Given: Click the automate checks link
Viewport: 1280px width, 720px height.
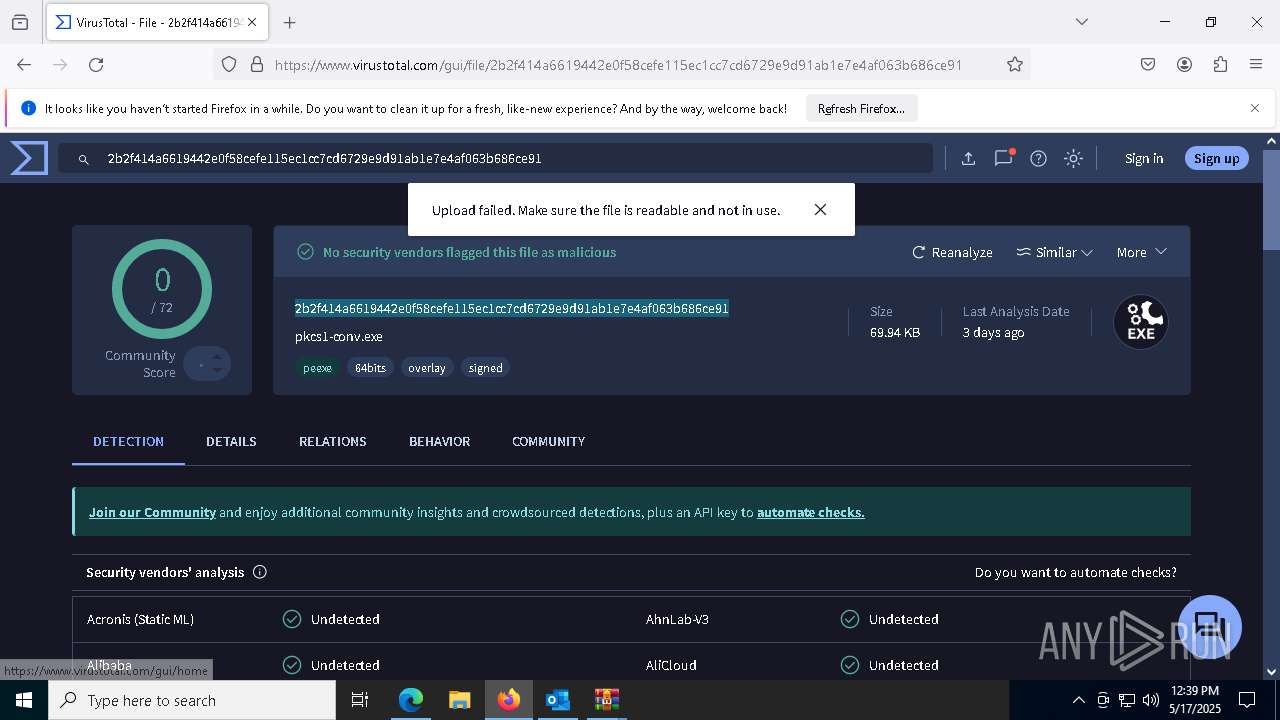Looking at the screenshot, I should [811, 512].
